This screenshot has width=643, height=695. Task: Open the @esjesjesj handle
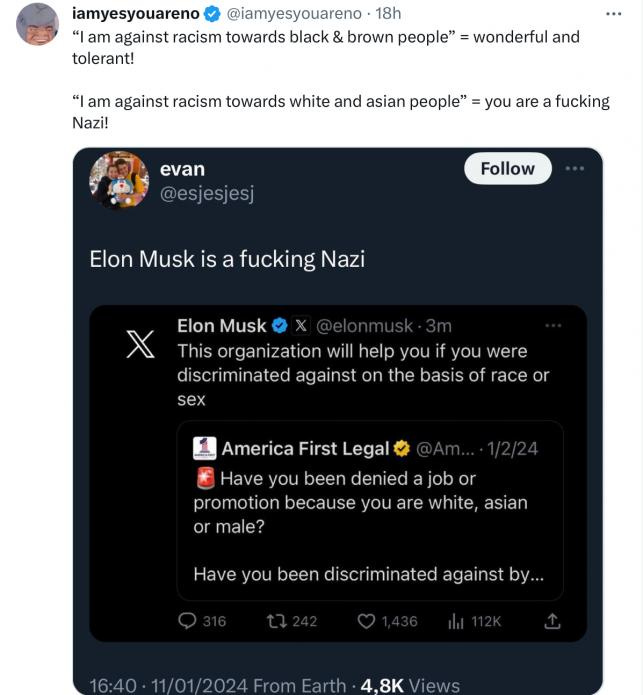[x=207, y=193]
